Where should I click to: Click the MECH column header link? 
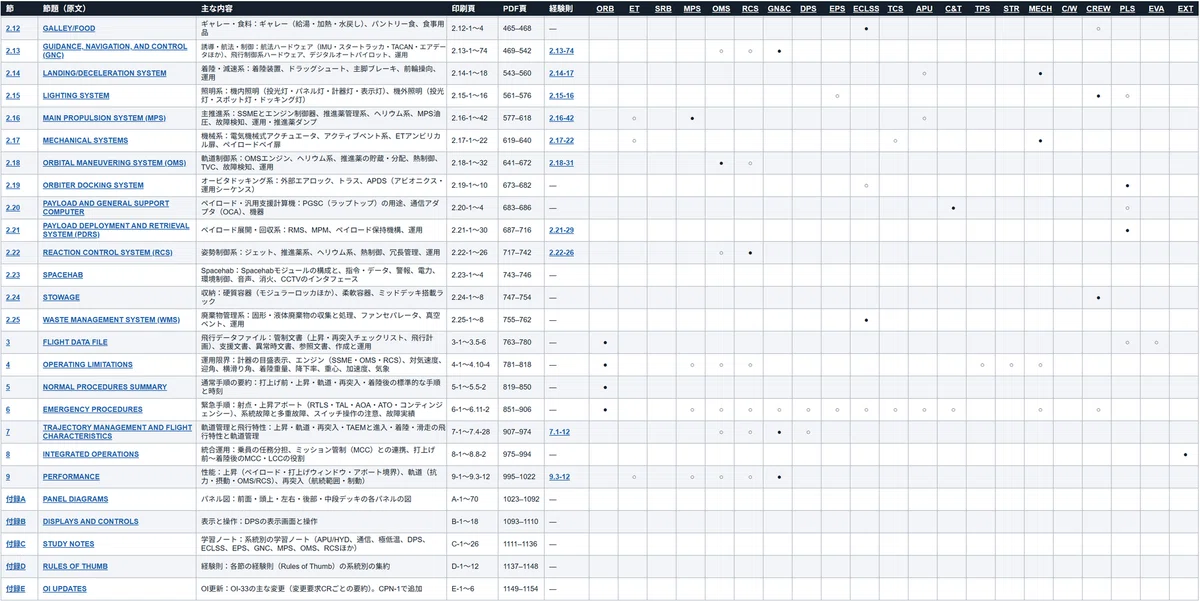click(x=1040, y=8)
